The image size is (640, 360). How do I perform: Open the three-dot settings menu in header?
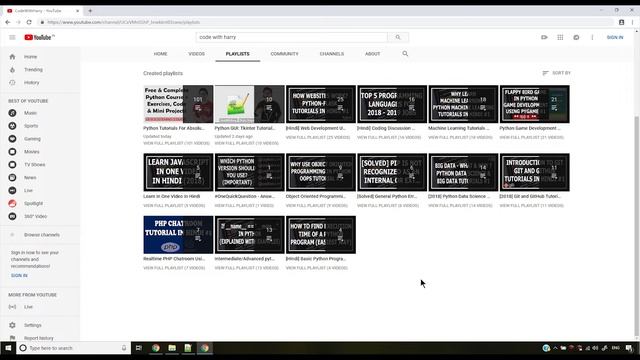click(x=592, y=37)
